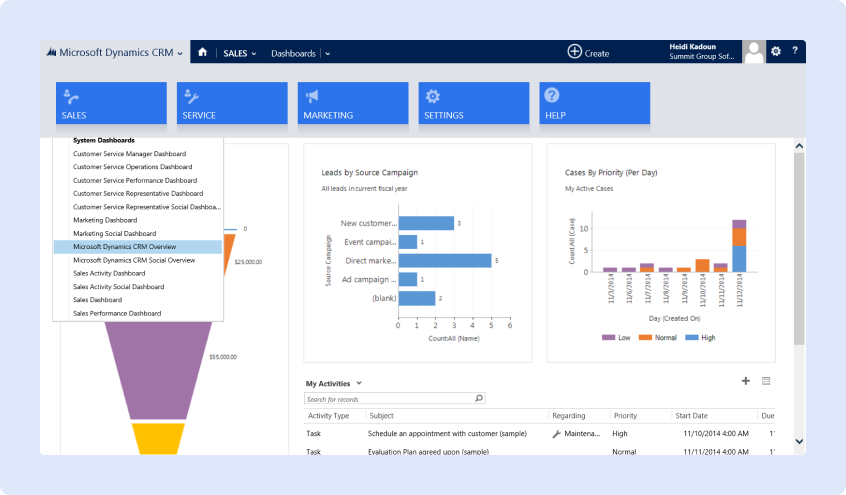Viewport: 846px width, 495px height.
Task: Click the System Dashboards heading
Action: (104, 140)
